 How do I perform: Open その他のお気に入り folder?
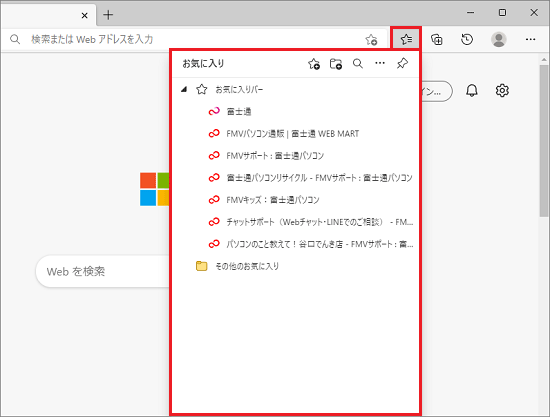tap(296, 266)
